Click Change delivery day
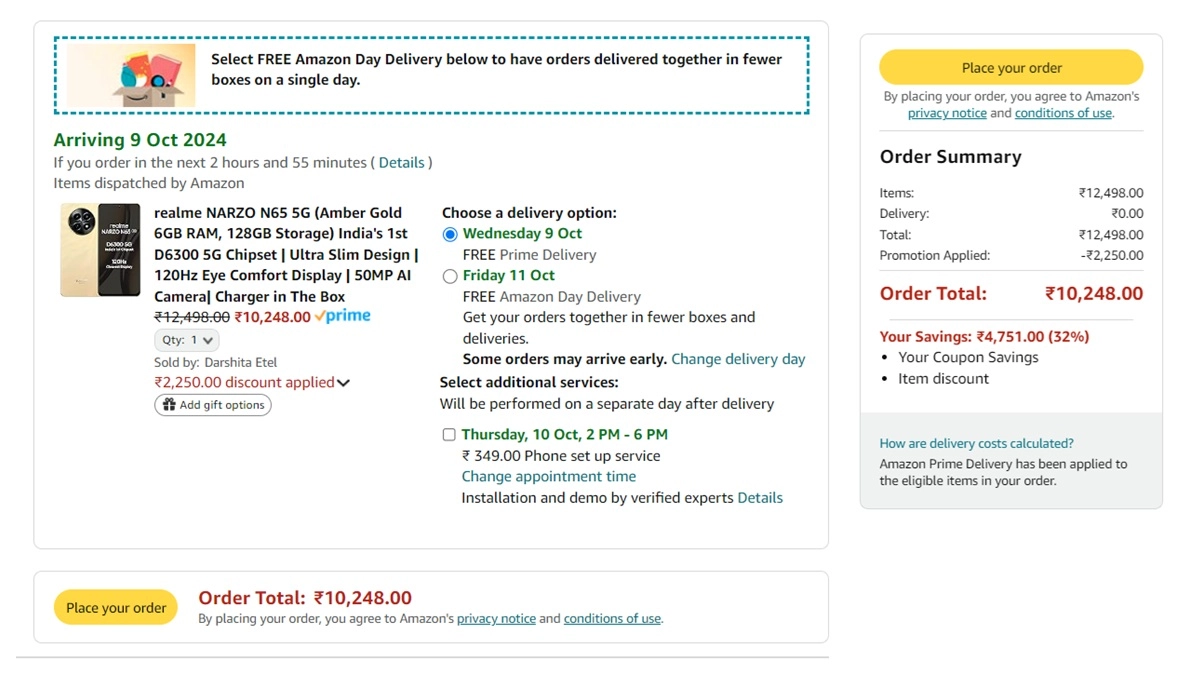Image resolution: width=1201 pixels, height=675 pixels. 738,359
